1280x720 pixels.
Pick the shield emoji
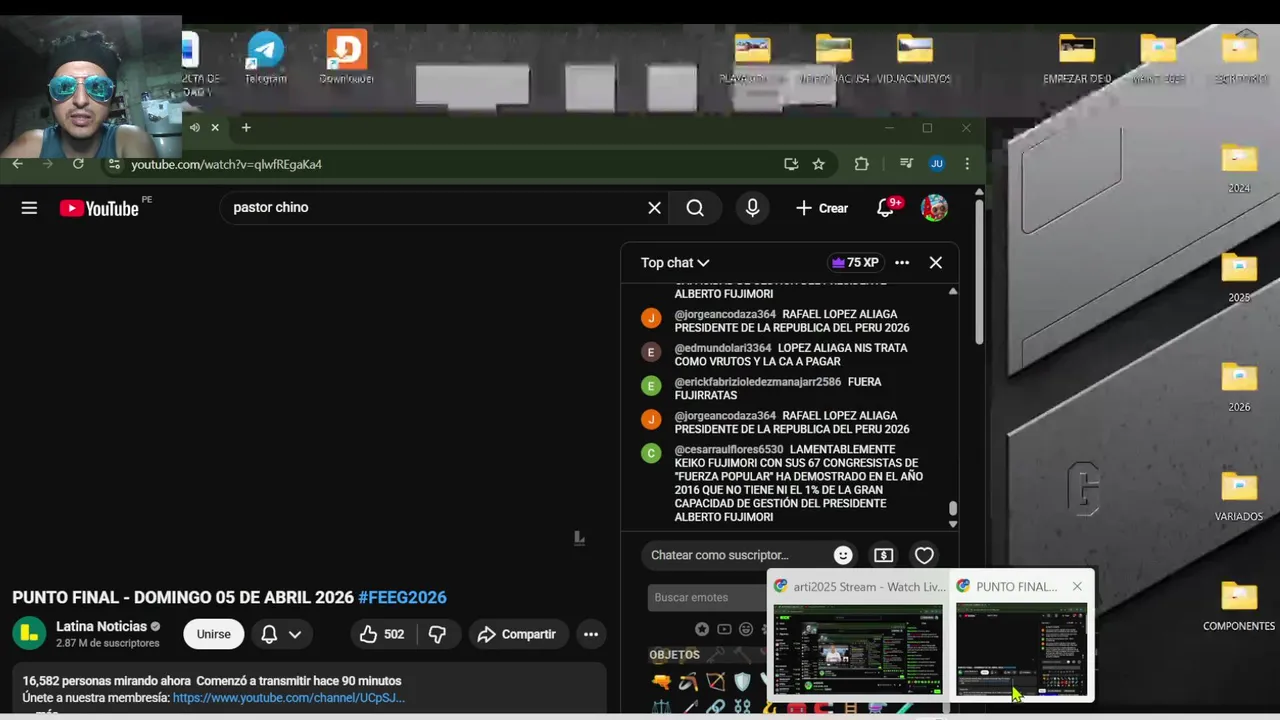(742, 682)
